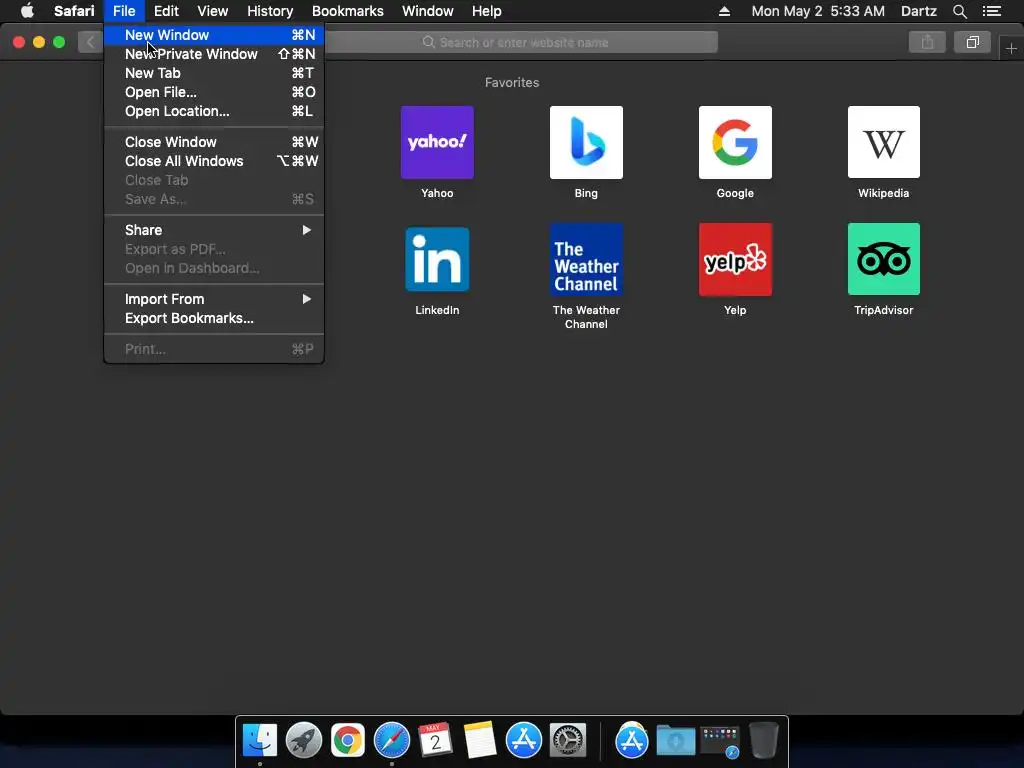
Task: Open the Bing favorite tile
Action: [x=586, y=142]
